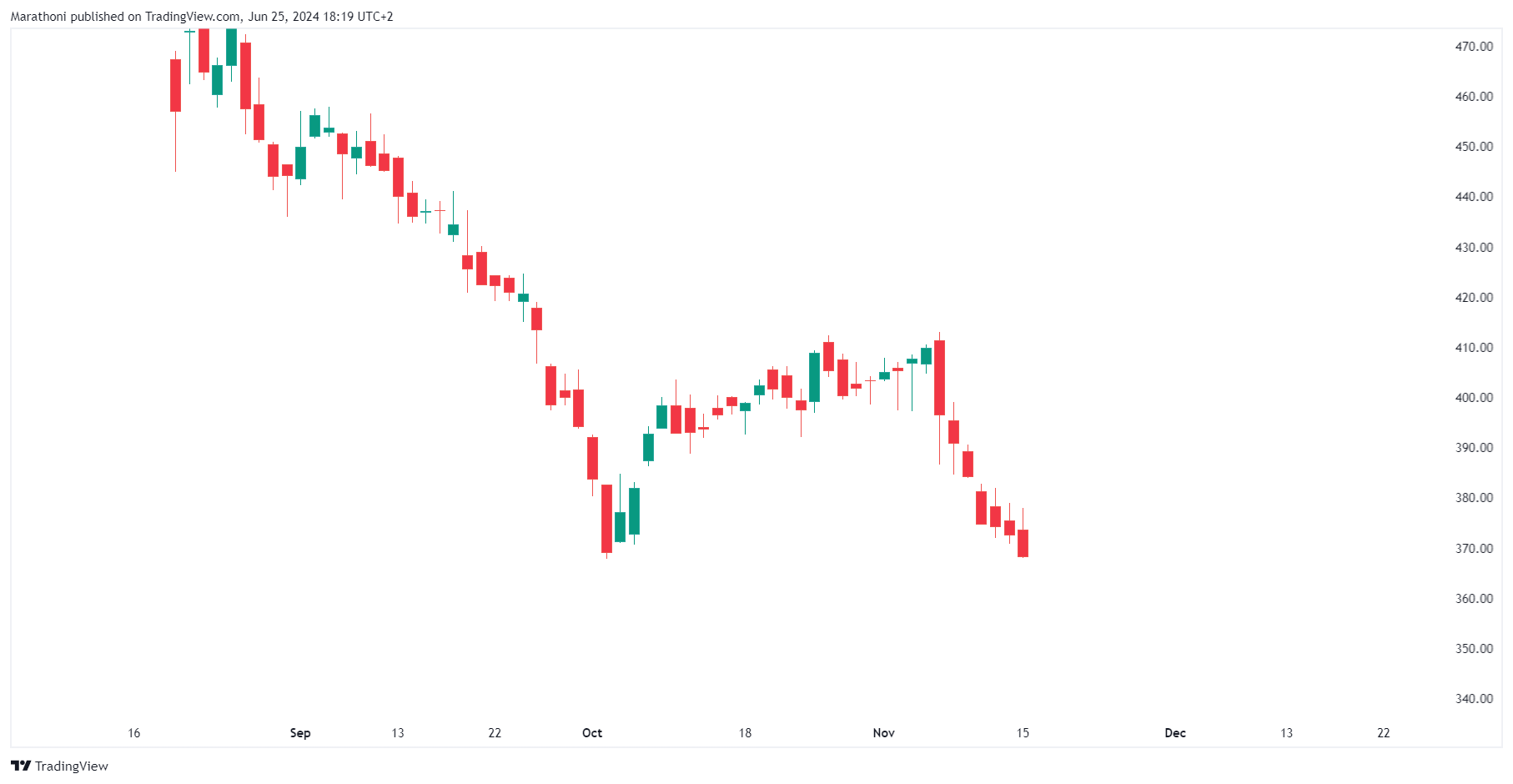Select the 430.00 price level label
This screenshot has height=784, width=1513.
point(1474,248)
